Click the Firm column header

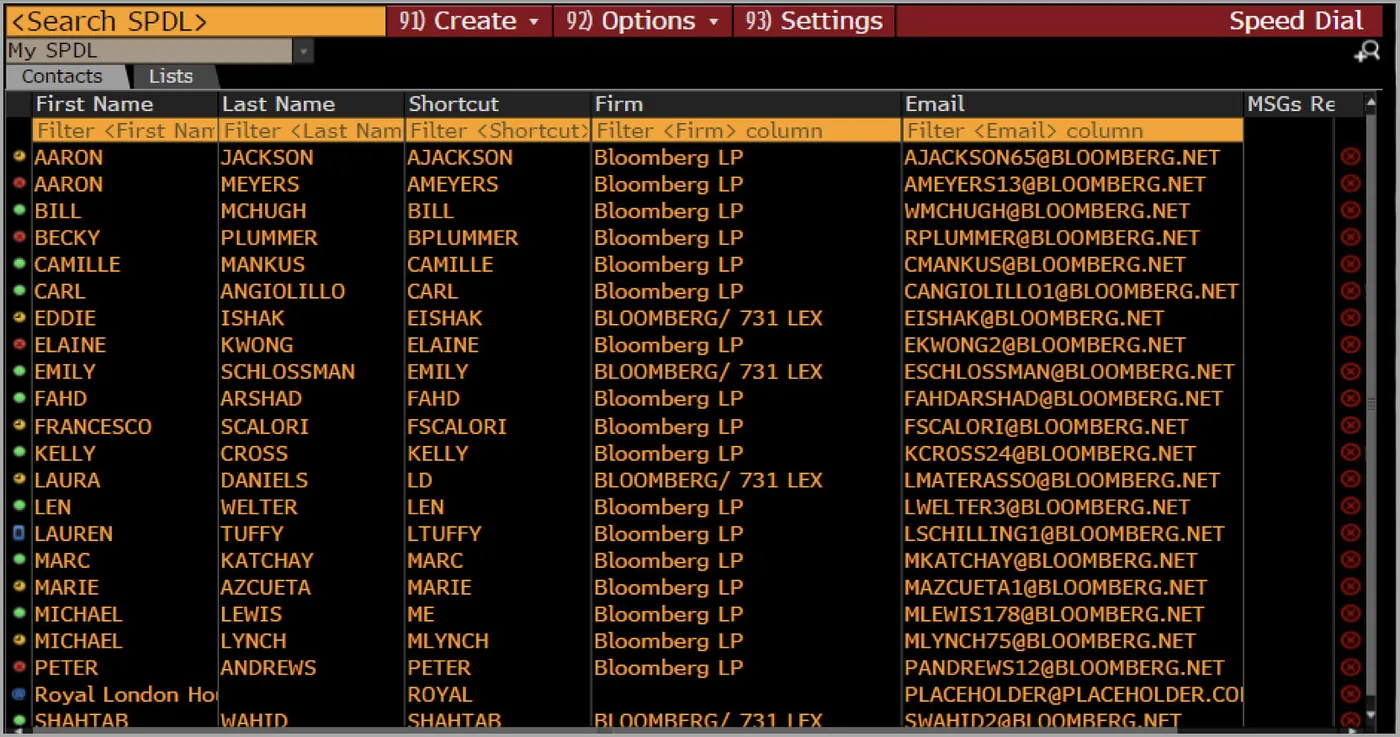[x=746, y=104]
